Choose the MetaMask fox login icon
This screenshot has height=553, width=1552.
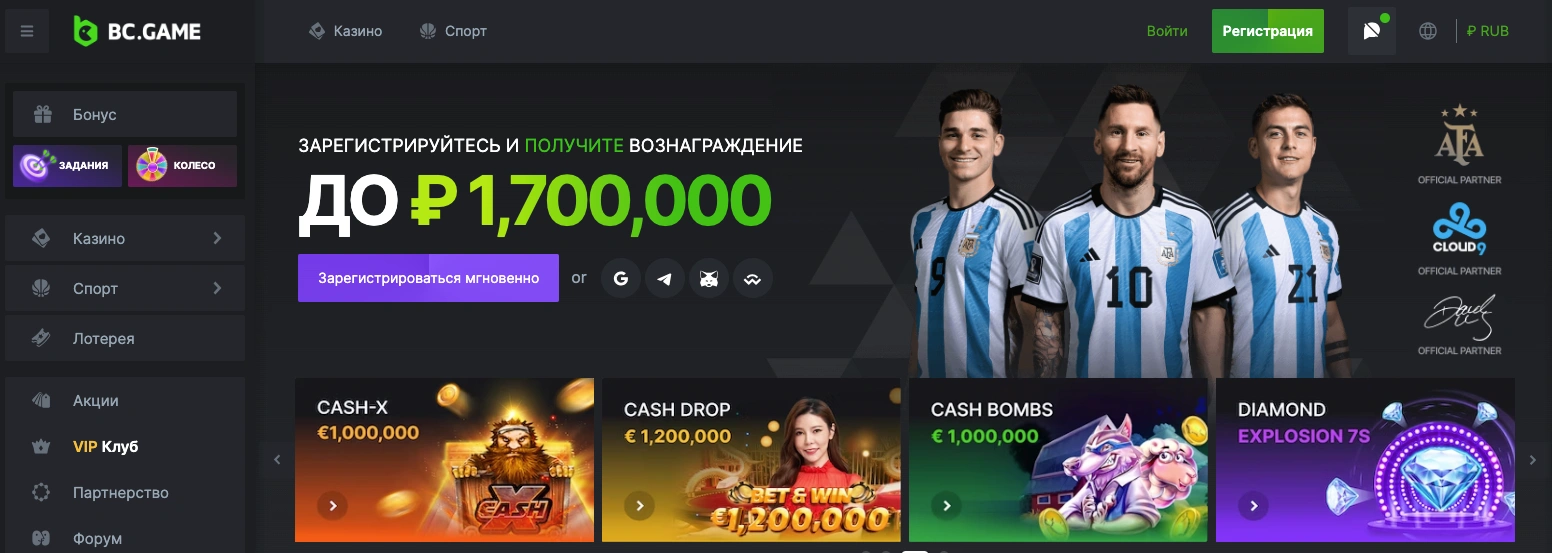[708, 278]
